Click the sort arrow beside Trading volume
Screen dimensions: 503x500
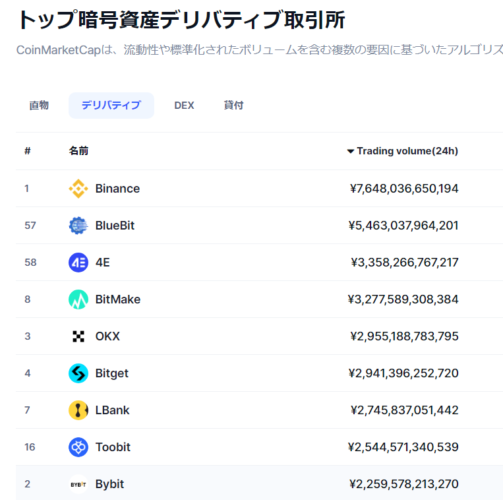point(350,151)
